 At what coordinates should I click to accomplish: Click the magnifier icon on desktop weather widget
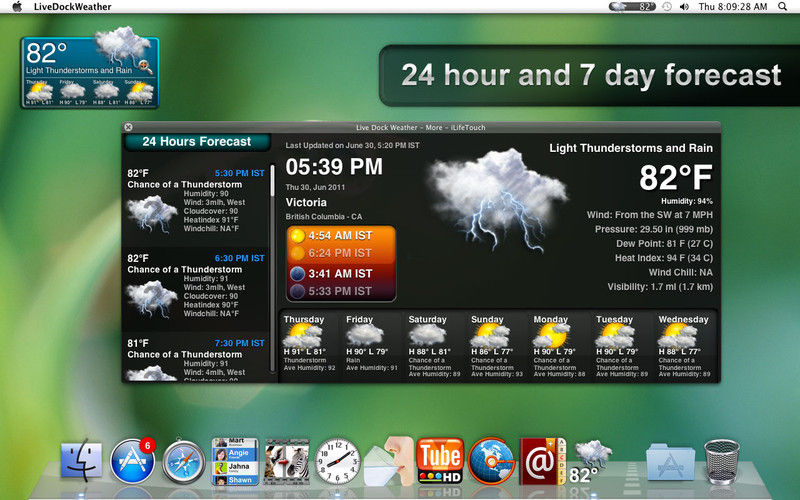[x=144, y=66]
